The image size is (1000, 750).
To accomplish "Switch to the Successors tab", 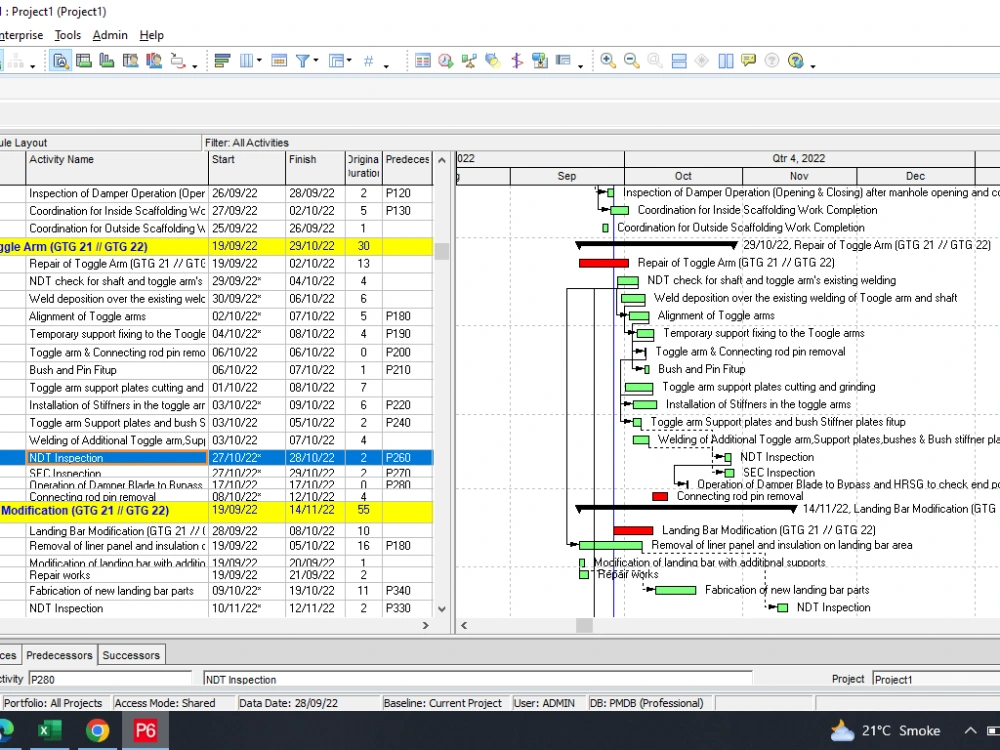I will 131,655.
